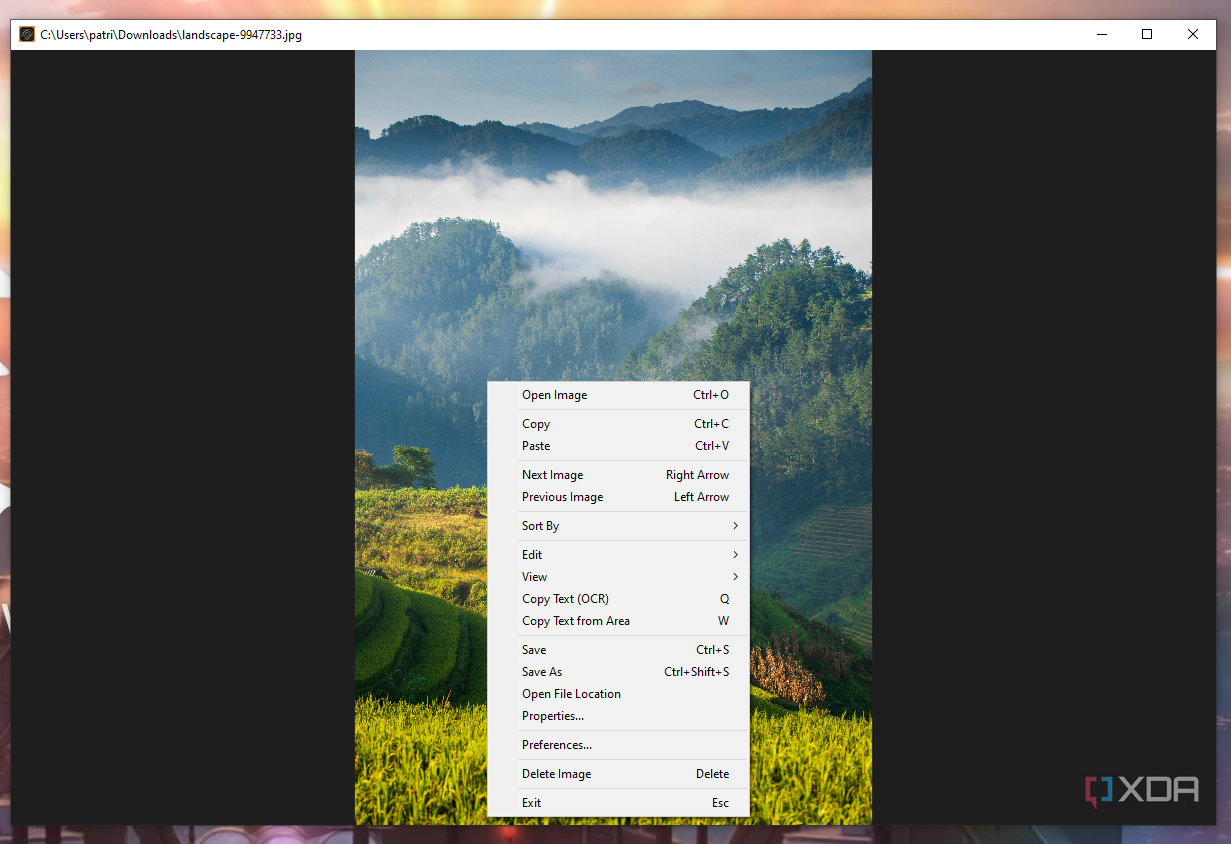Select Exit in the context menu
Screen dimensions: 1231x844
618,803
